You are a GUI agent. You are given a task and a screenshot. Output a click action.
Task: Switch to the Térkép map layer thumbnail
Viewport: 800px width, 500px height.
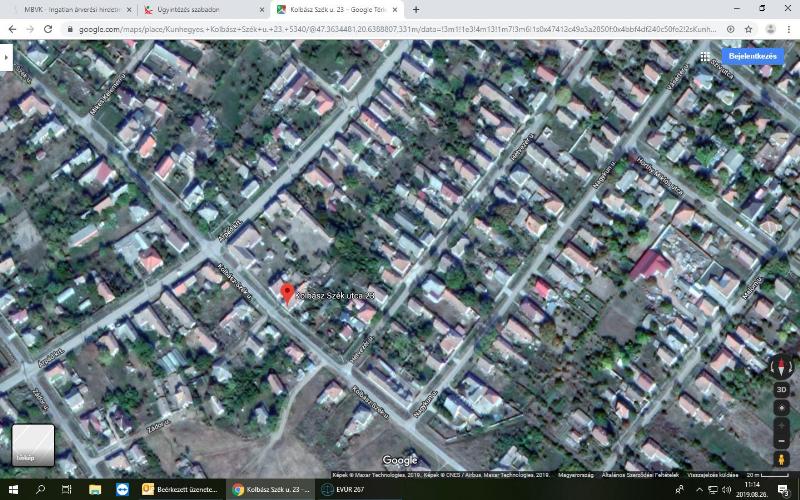33,445
